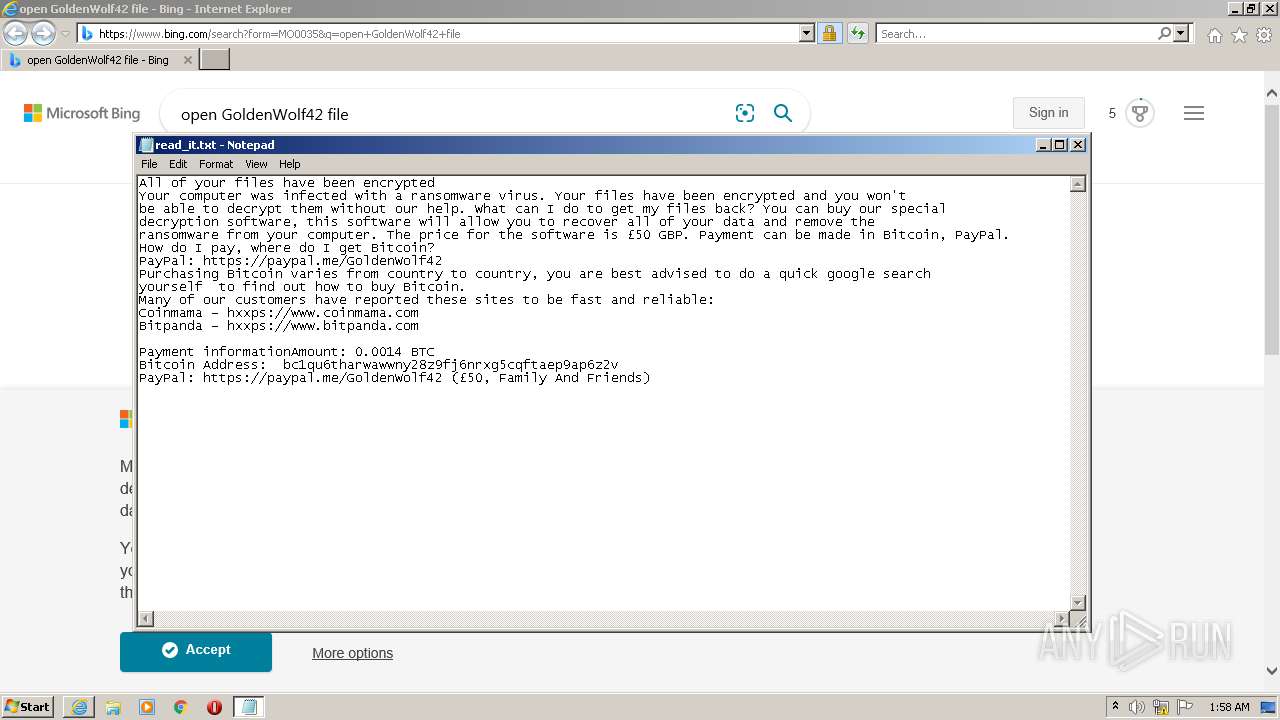This screenshot has height=720, width=1280.
Task: Click the network tray icon
Action: coord(1161,707)
